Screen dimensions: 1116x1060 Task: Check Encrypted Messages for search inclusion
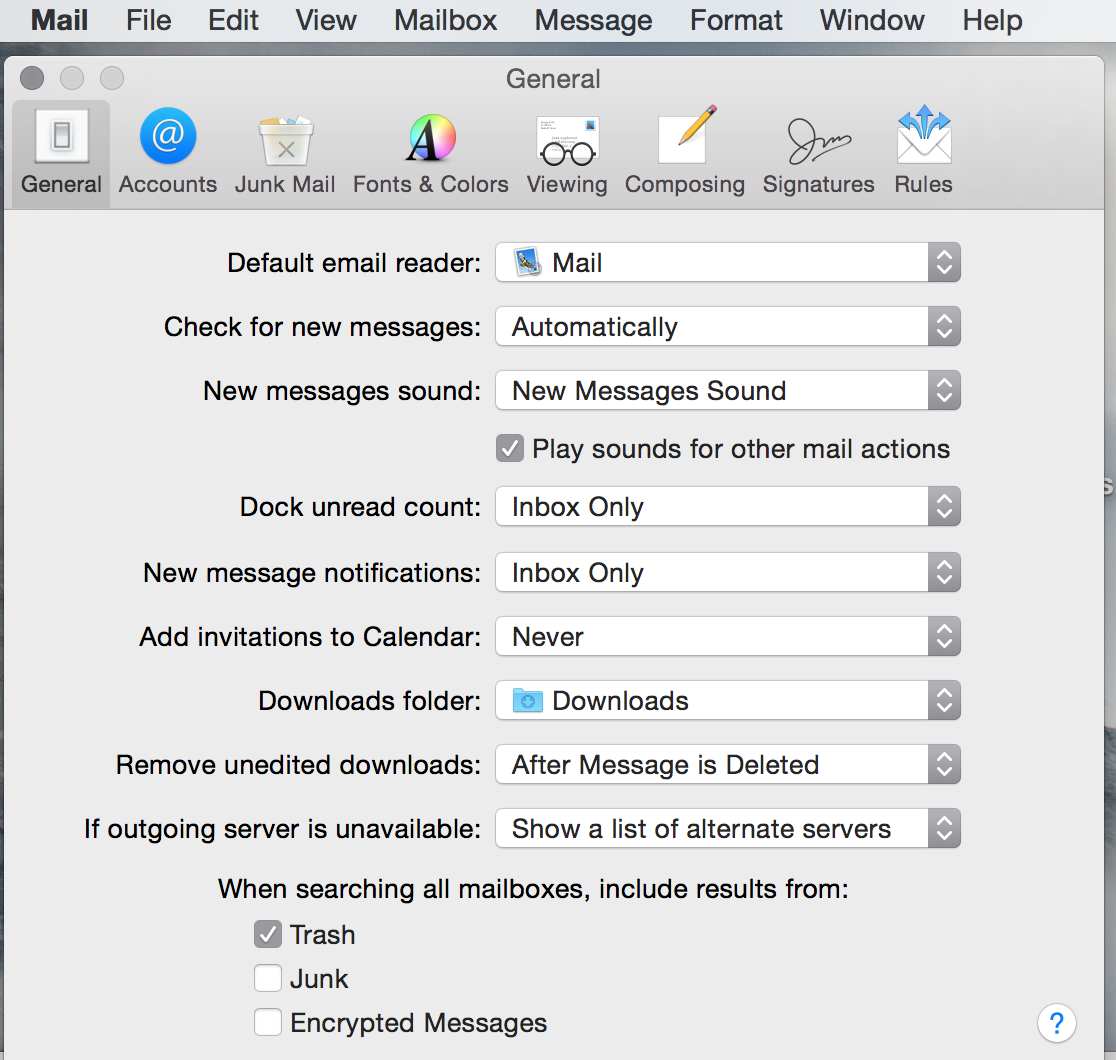click(267, 1022)
